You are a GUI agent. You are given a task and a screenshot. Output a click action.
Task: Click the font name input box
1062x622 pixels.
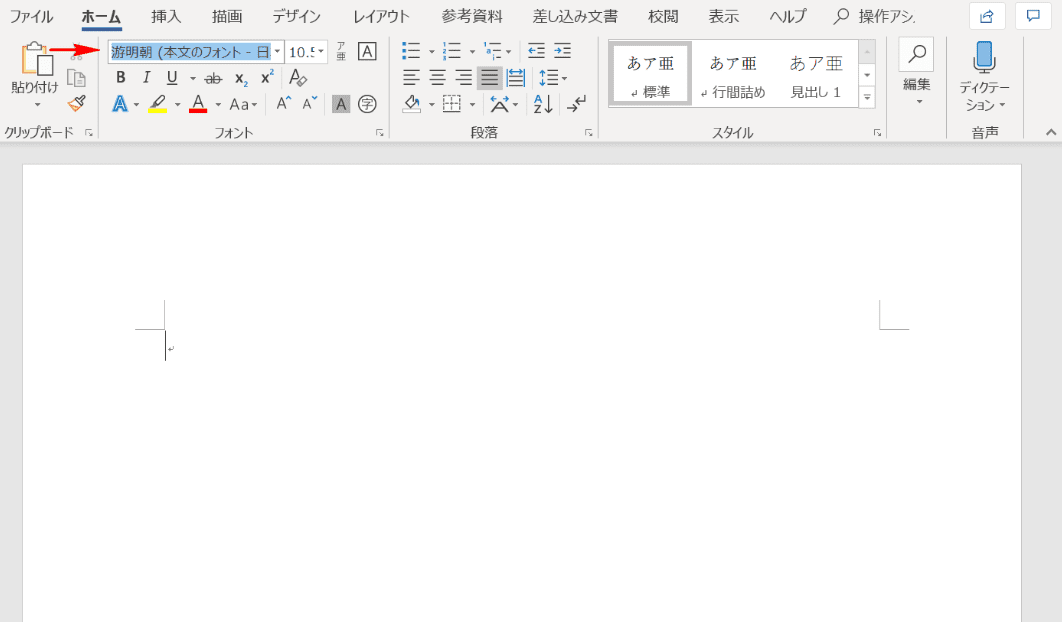(190, 51)
